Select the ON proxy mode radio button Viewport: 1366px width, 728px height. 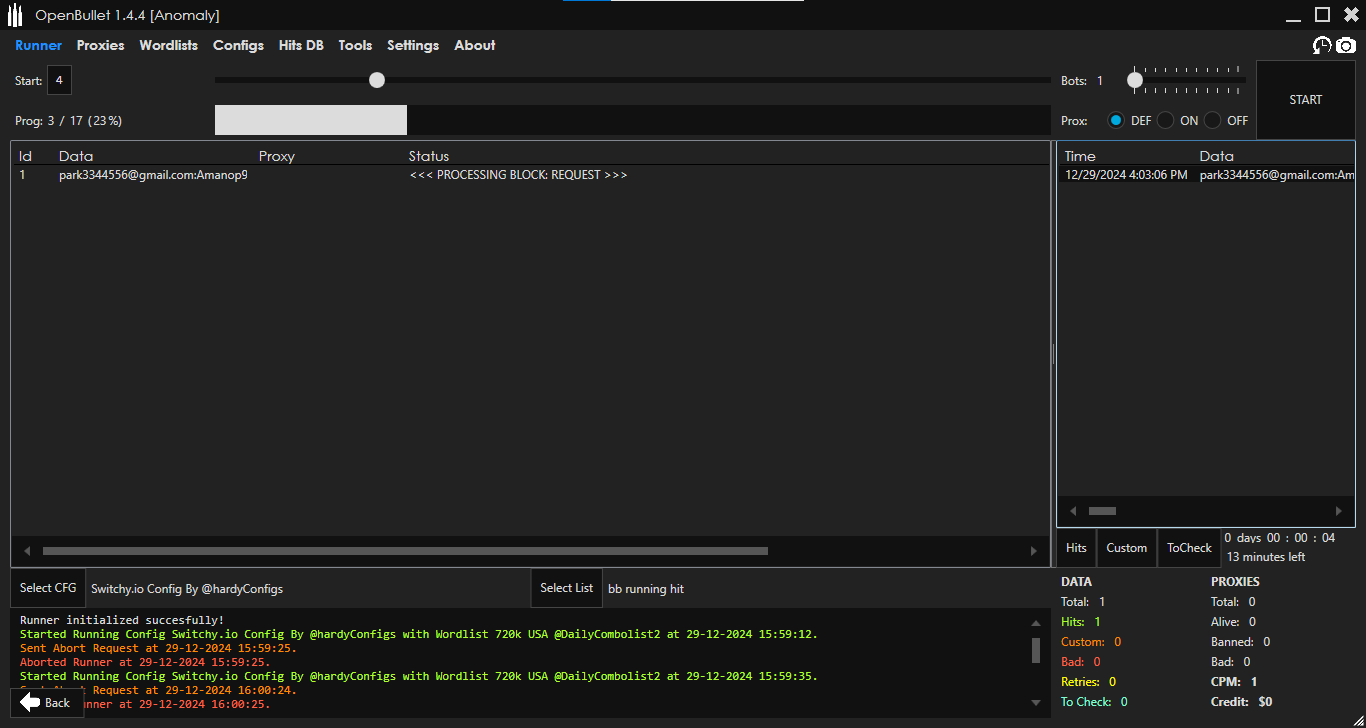[x=1166, y=120]
